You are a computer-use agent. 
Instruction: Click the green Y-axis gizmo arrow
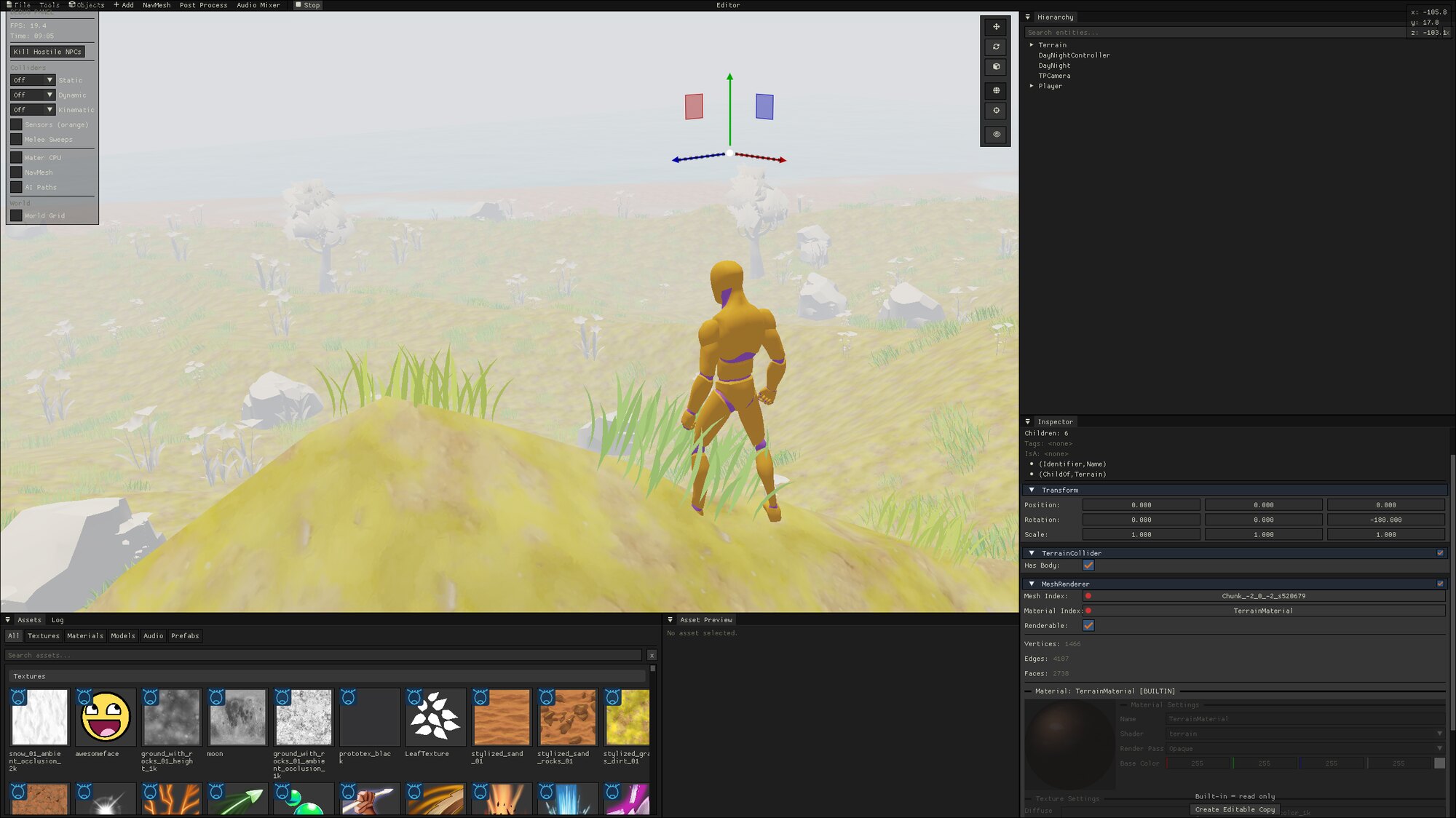point(729,109)
